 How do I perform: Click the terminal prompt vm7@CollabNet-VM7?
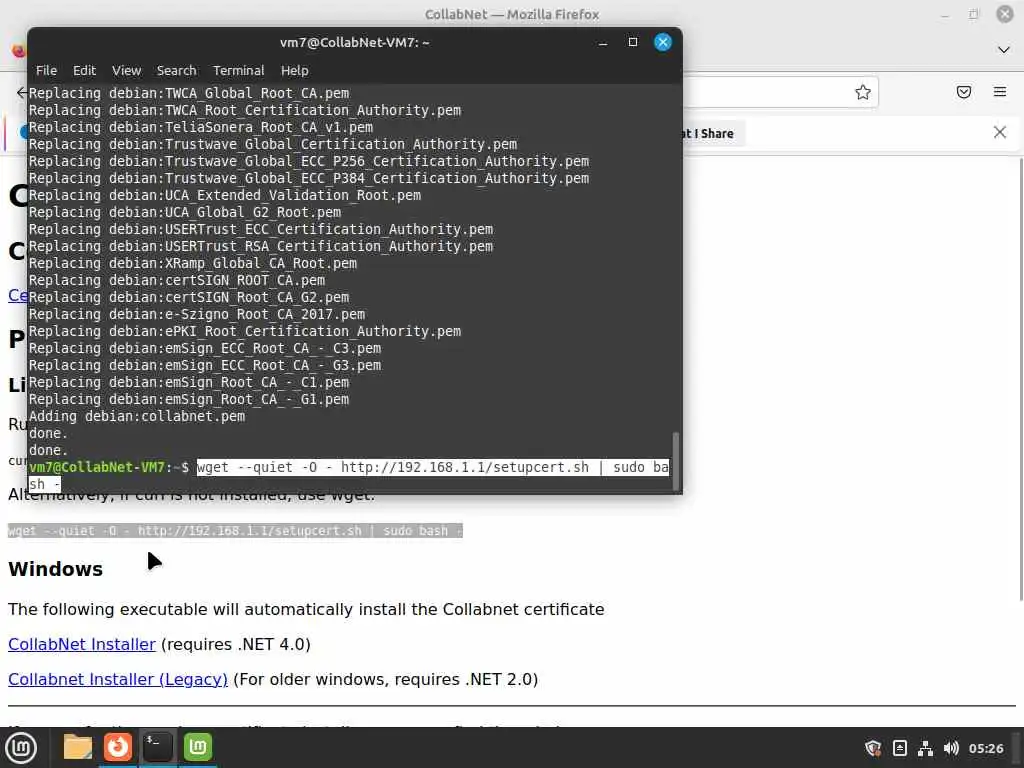click(97, 468)
